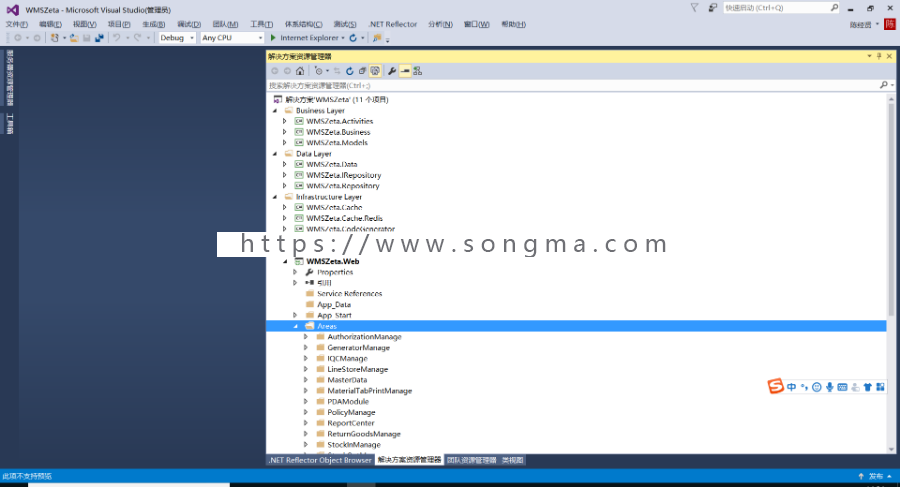
Task: Expand the AuthorizationManage folder
Action: tap(306, 337)
